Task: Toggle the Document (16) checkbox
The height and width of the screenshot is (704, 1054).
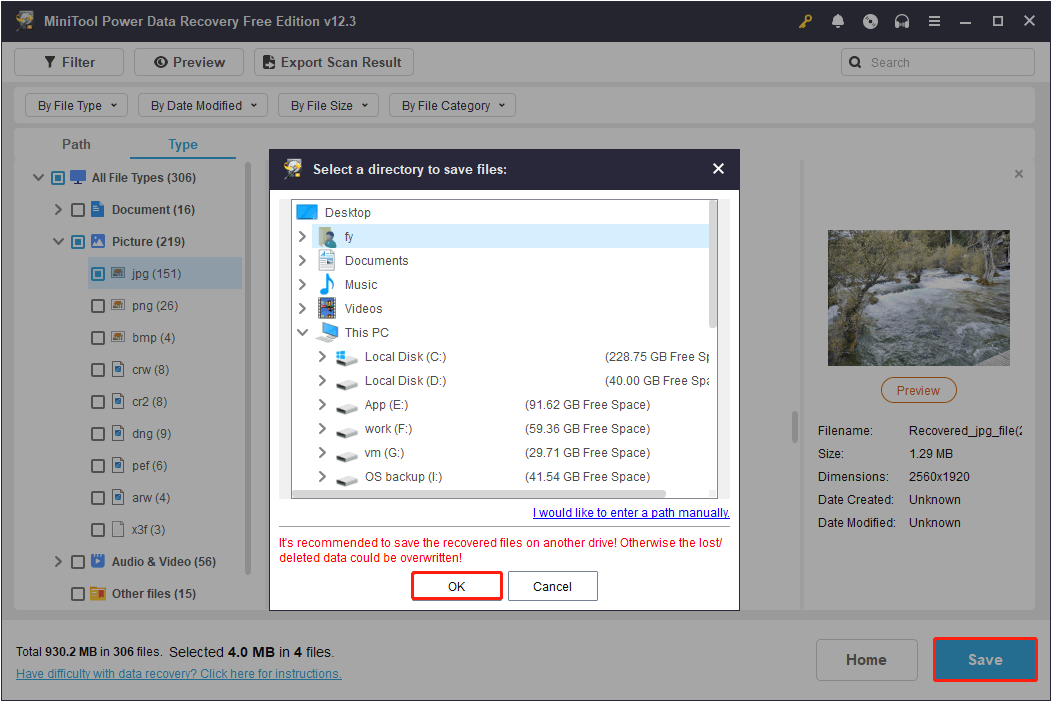Action: (78, 210)
